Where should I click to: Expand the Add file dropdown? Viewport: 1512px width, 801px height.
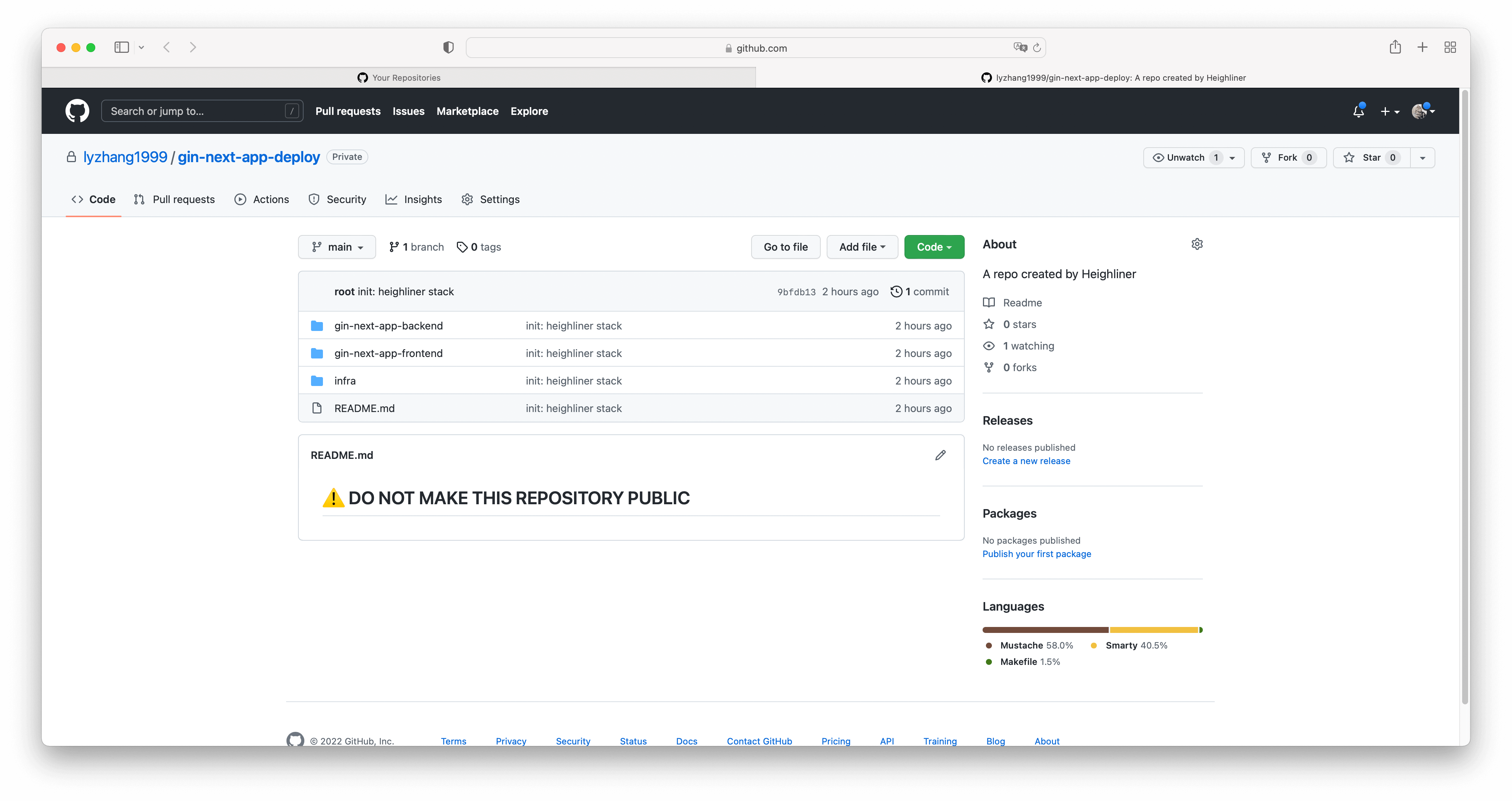click(862, 247)
